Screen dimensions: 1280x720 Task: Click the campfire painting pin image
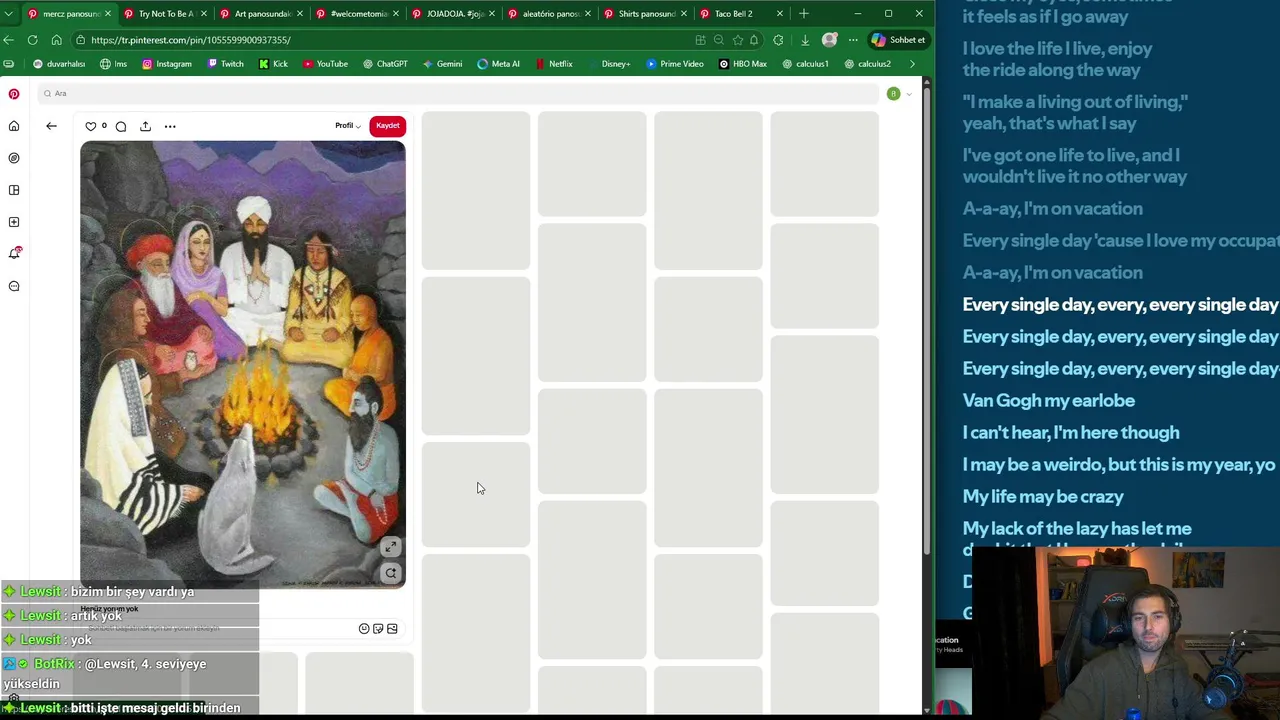[x=243, y=364]
